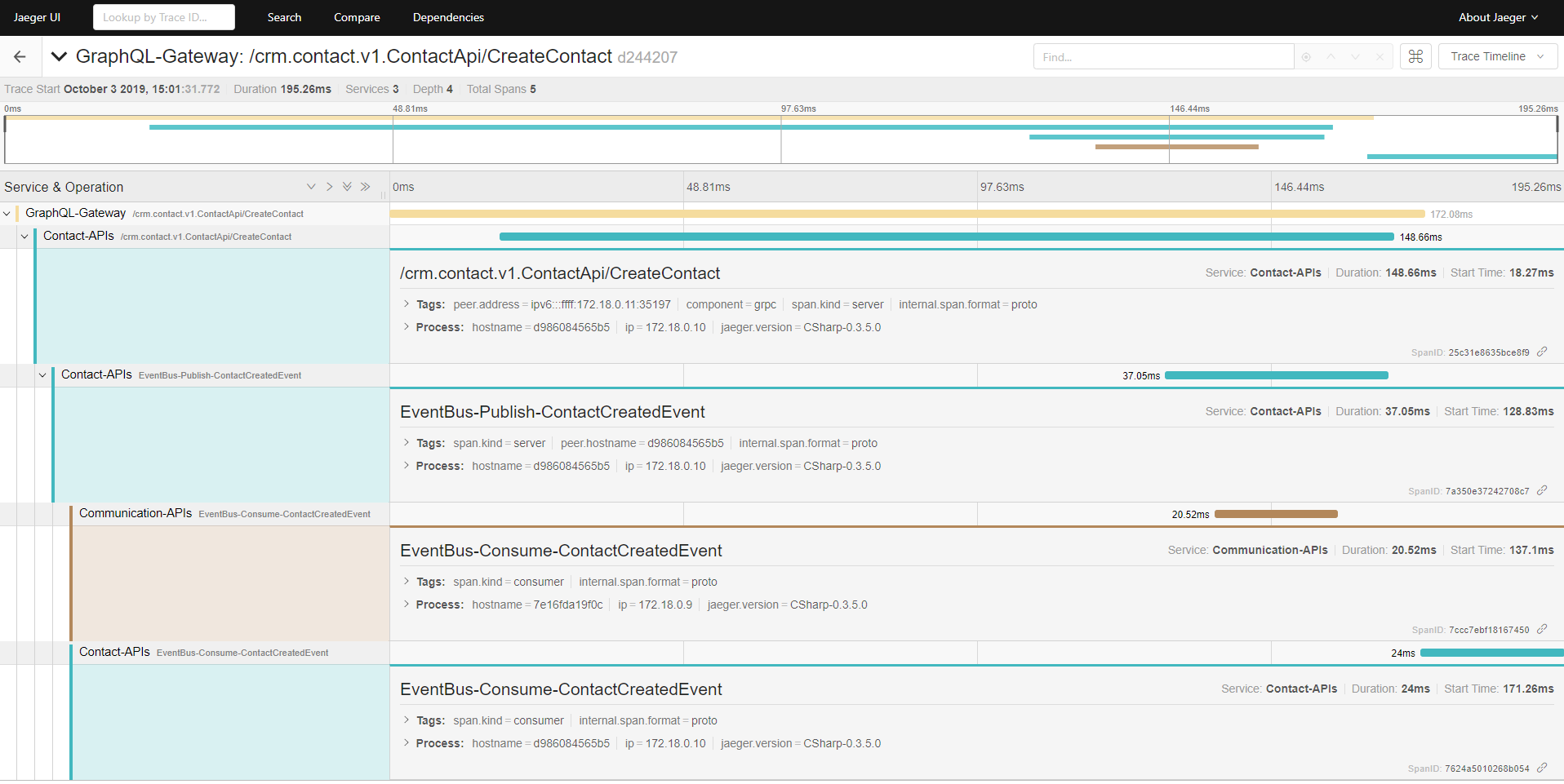The height and width of the screenshot is (784, 1564).
Task: Jump to previous search result arrow
Action: [x=1331, y=57]
